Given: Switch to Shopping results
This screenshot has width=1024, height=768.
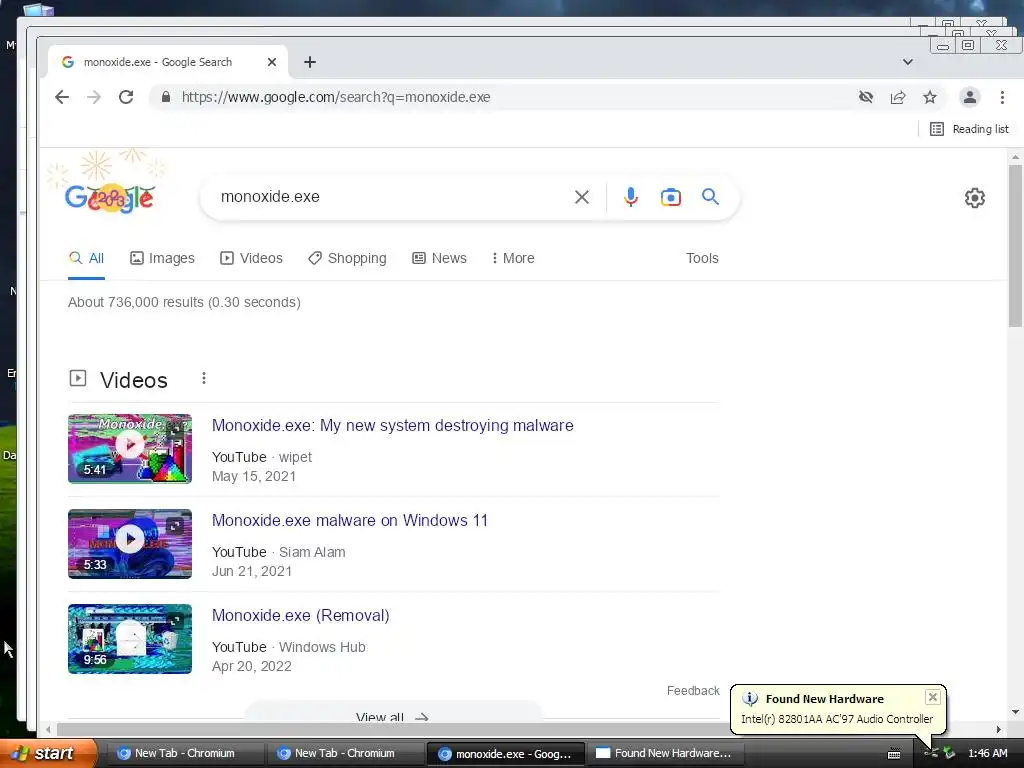Looking at the screenshot, I should tap(347, 258).
